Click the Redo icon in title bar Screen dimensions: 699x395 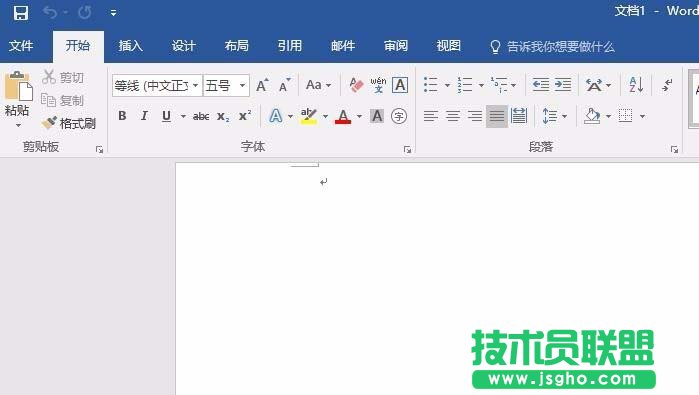85,12
